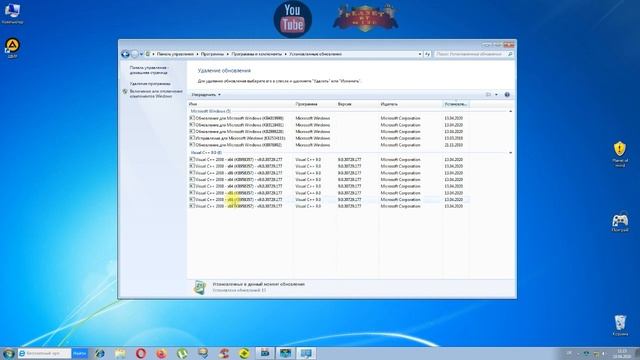Sort by the Издатель column header

410,104
